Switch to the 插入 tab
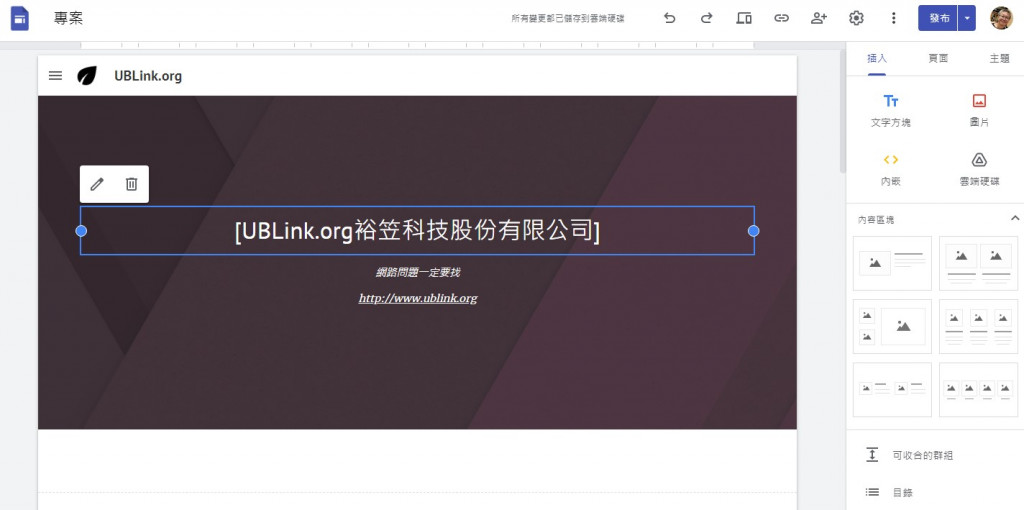The height and width of the screenshot is (510, 1024). coord(877,59)
